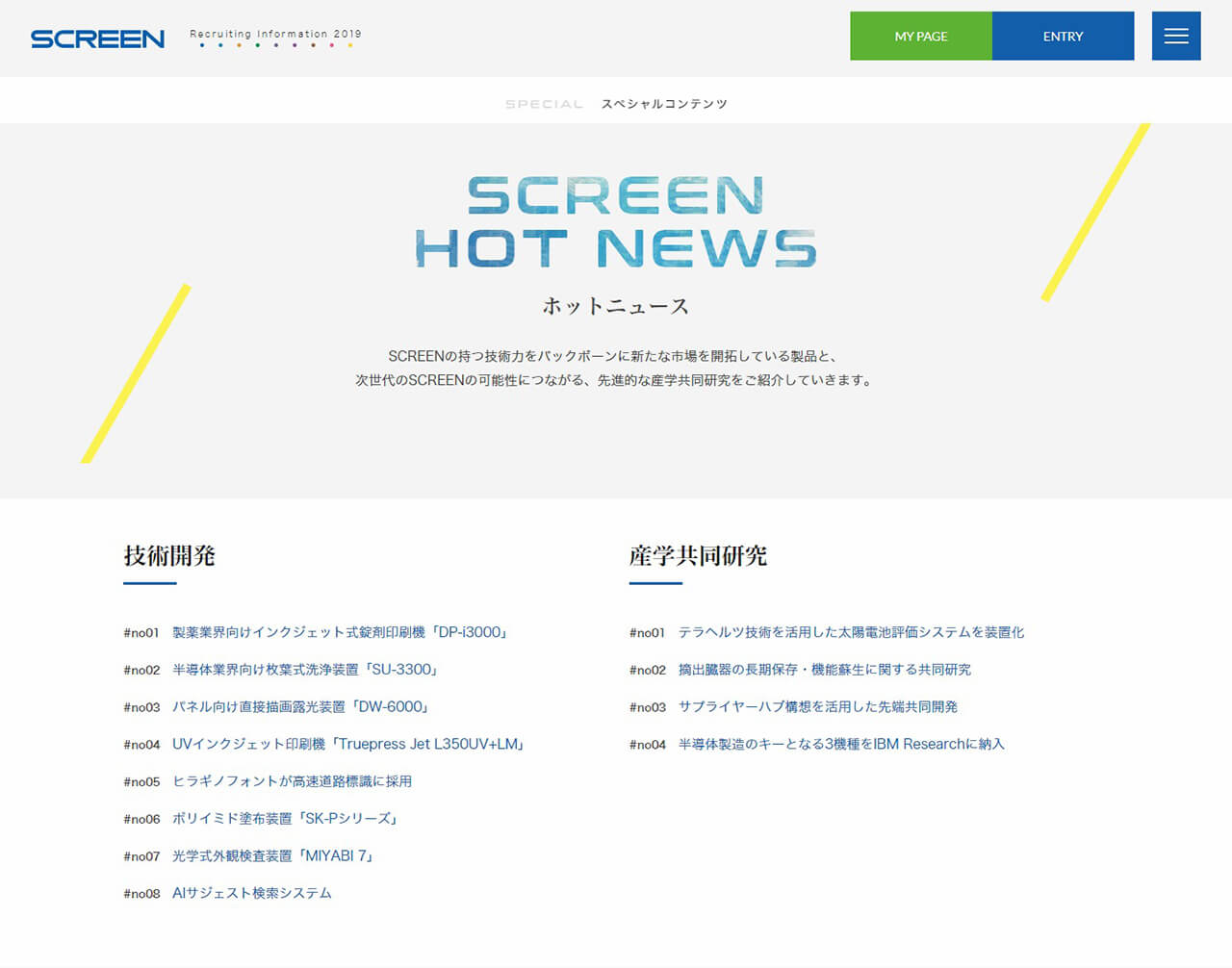The height and width of the screenshot is (968, 1232).
Task: Open the ヒラギノフォント highway sign article
Action: [292, 781]
